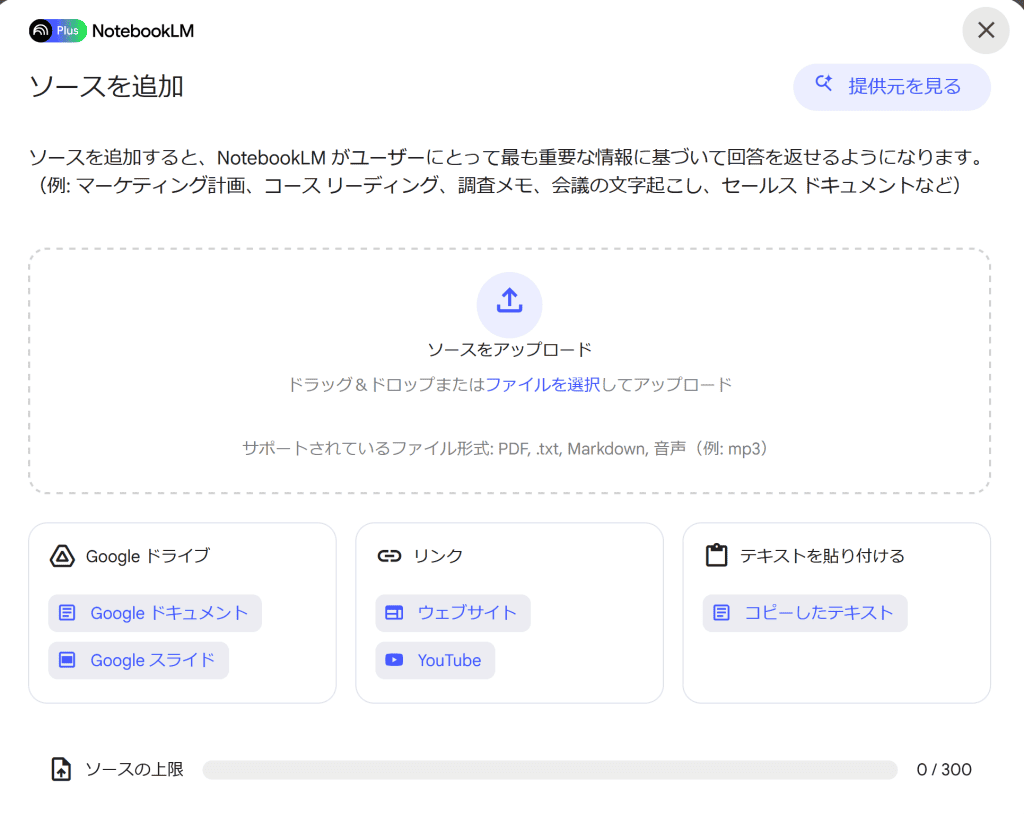Image resolution: width=1024 pixels, height=814 pixels.
Task: Click the document icon in Google ドキュメント
Action: click(x=67, y=613)
